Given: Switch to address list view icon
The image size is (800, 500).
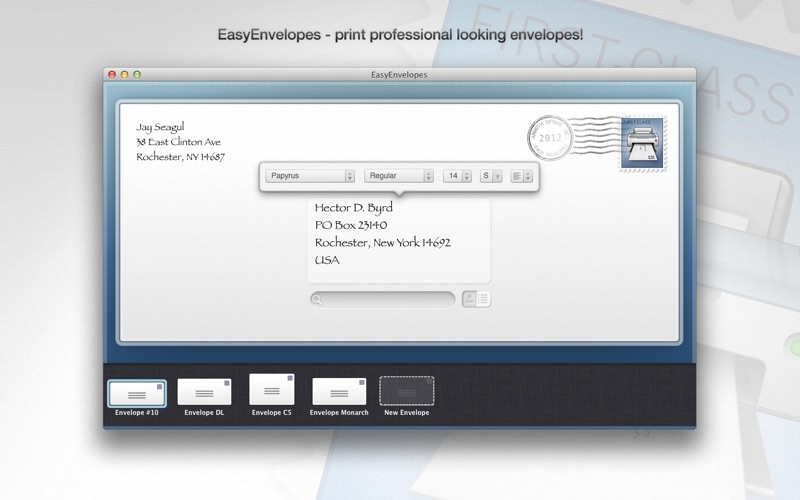Looking at the screenshot, I should coord(483,299).
